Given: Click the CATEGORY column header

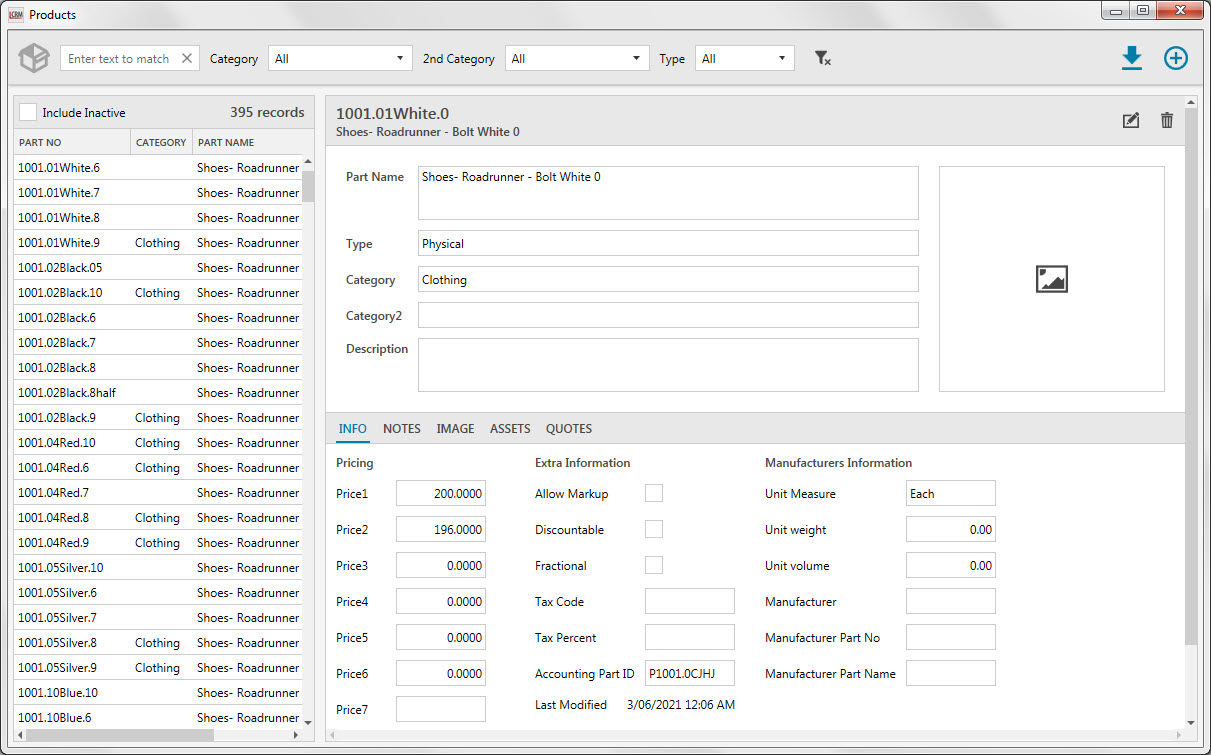Looking at the screenshot, I should [x=160, y=142].
